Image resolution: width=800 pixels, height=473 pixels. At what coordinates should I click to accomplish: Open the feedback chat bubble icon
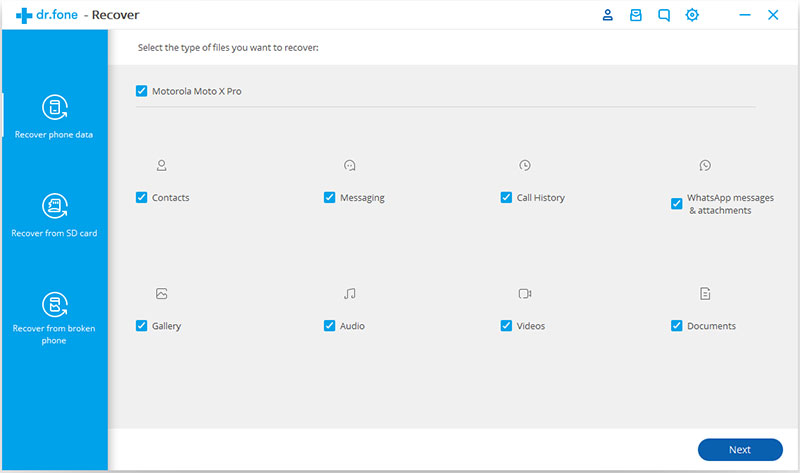coord(663,15)
